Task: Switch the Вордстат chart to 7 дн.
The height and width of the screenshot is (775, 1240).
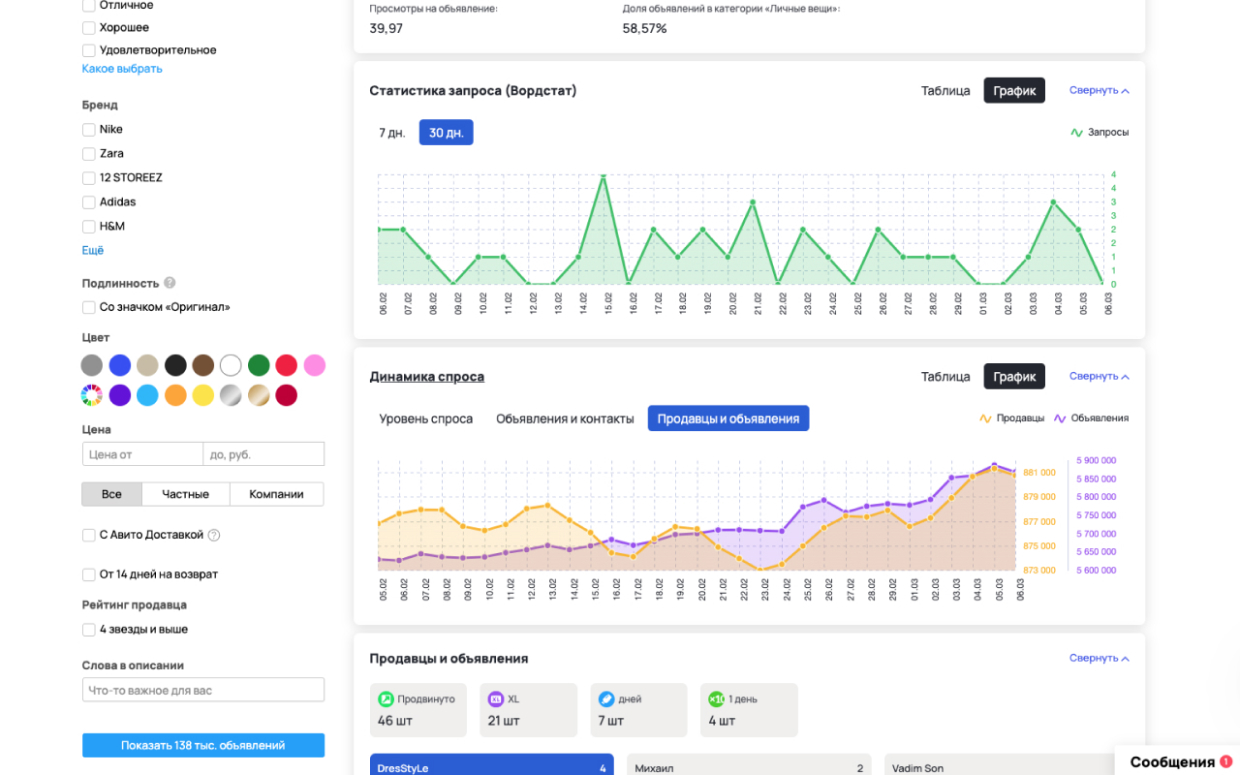Action: click(392, 133)
